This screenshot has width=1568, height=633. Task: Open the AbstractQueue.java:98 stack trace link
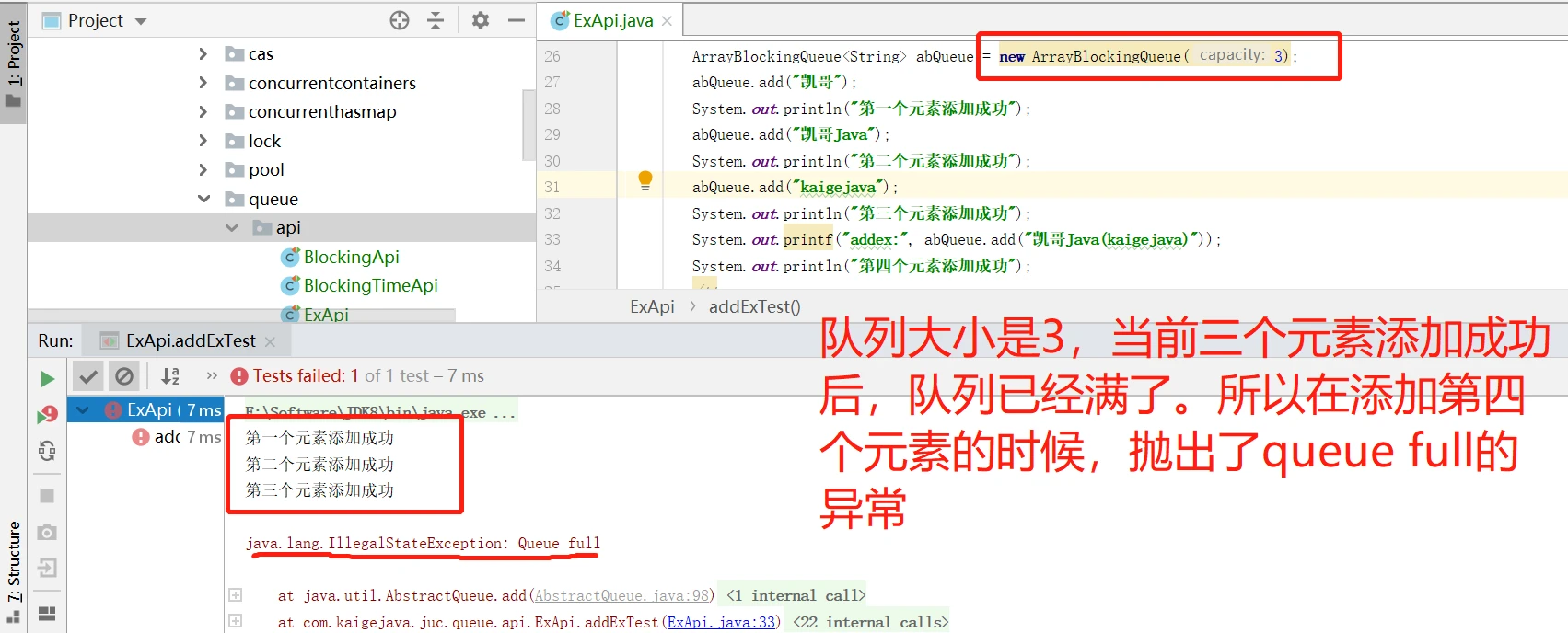pos(622,596)
